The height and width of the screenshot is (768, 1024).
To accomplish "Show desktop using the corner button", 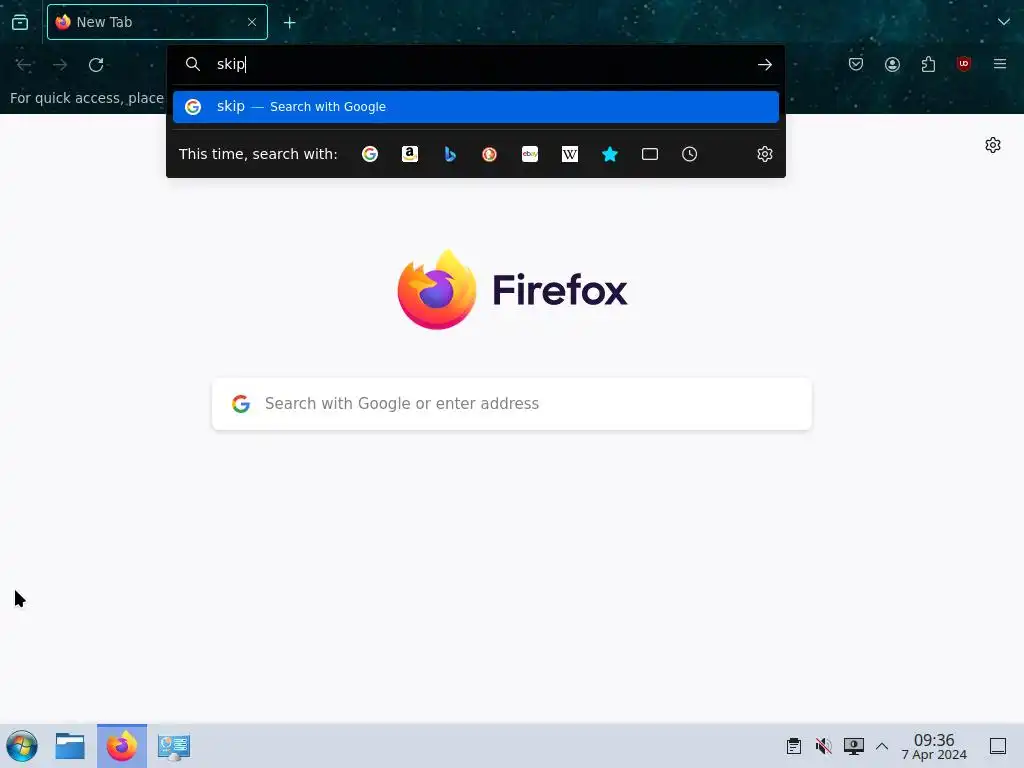I will 998,746.
